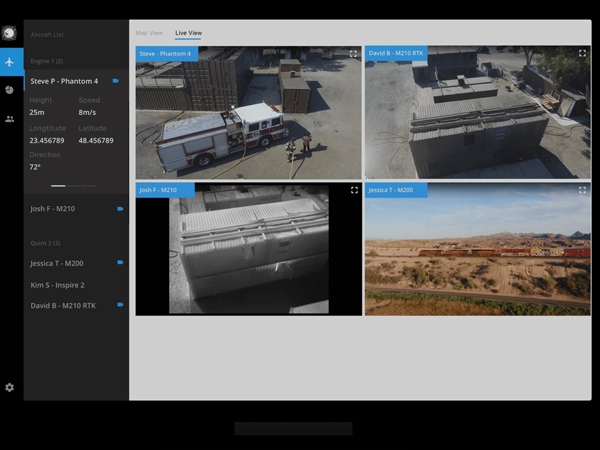Expand David B - M210 RTK feed fullscreen

coord(583,53)
